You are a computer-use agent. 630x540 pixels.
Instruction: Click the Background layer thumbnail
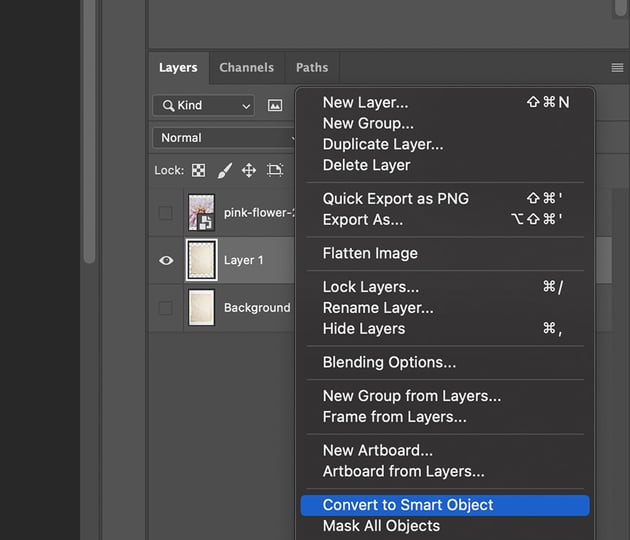tap(202, 308)
